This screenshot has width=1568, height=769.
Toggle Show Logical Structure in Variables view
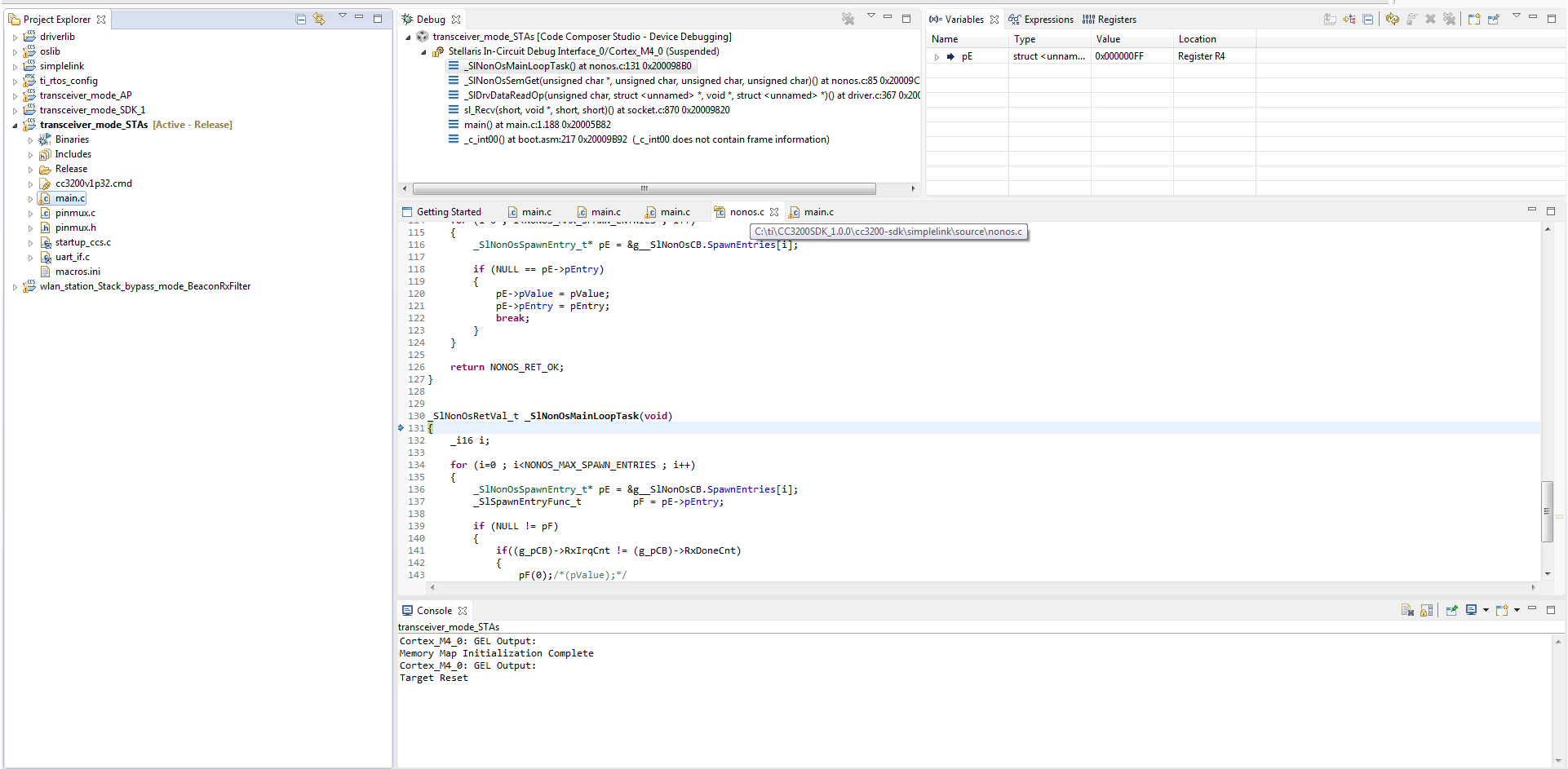pyautogui.click(x=1349, y=19)
